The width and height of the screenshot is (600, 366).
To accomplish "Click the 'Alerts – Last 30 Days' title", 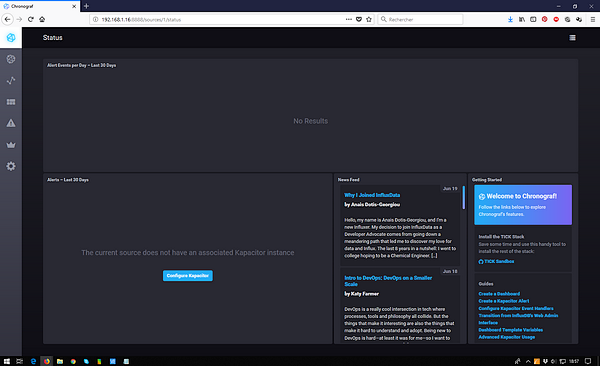I will 67,180.
